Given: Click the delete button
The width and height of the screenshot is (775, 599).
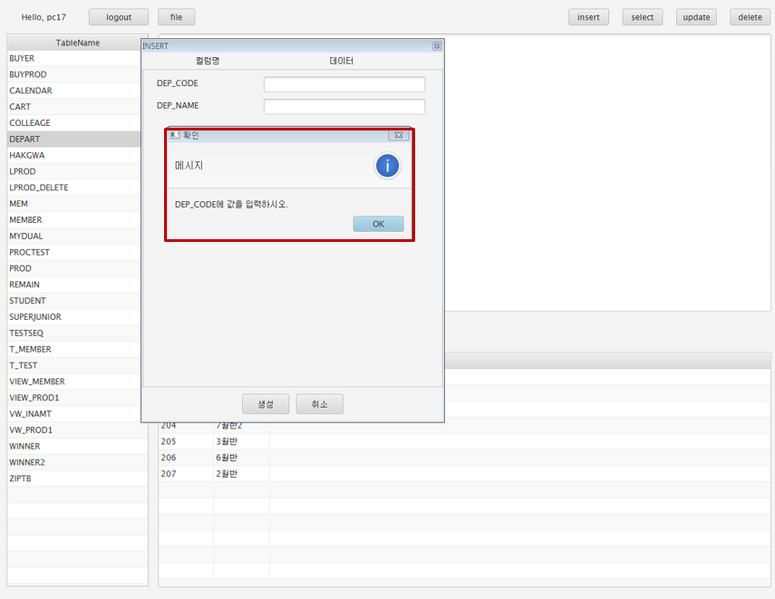Looking at the screenshot, I should click(749, 17).
